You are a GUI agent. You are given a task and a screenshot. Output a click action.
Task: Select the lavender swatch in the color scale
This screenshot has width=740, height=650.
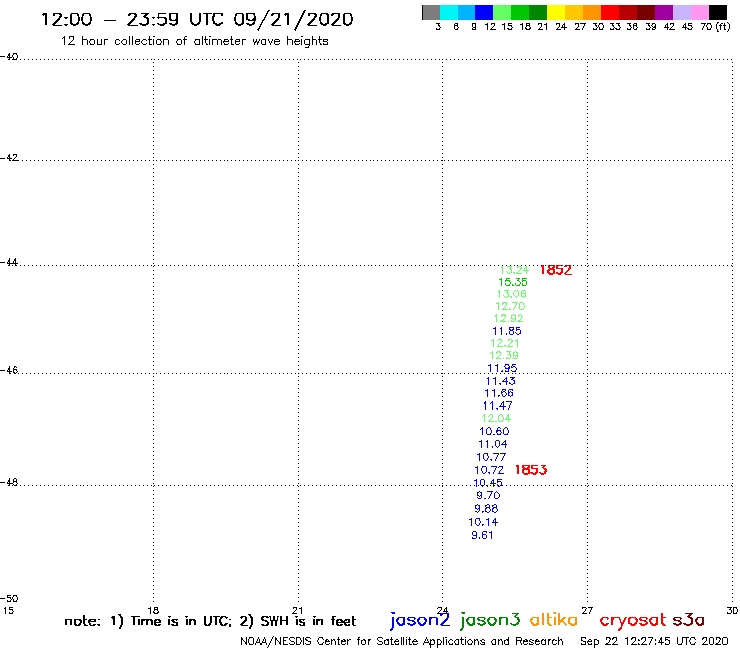click(682, 12)
